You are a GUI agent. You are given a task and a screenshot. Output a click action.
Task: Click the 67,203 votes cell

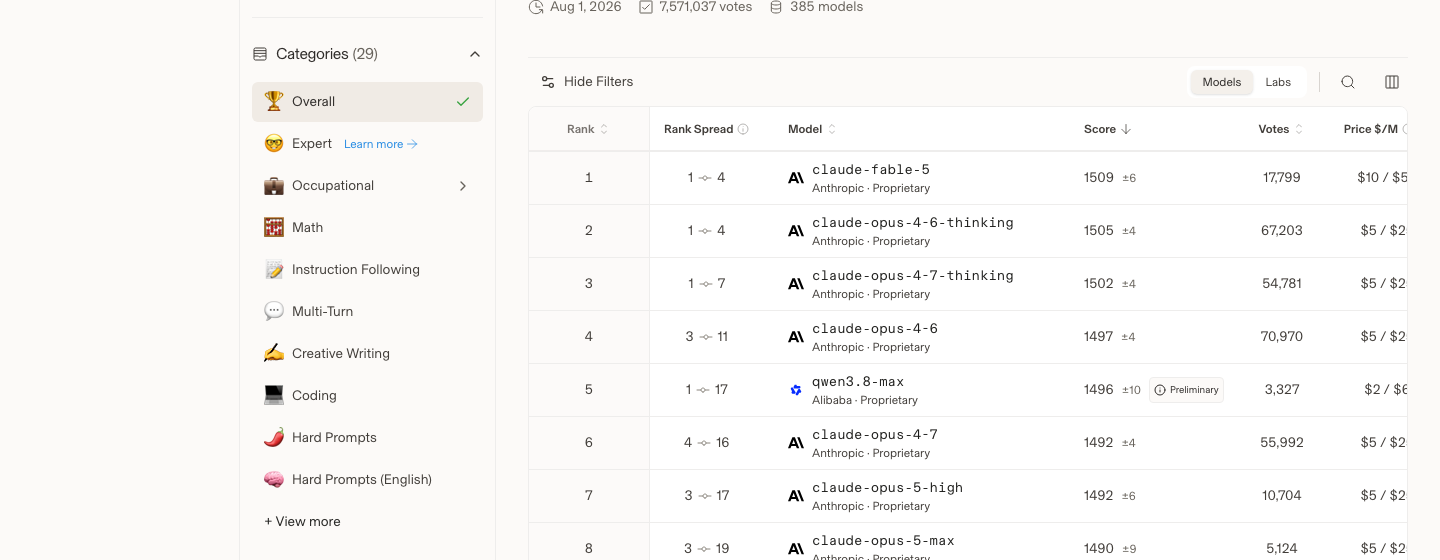(1282, 231)
